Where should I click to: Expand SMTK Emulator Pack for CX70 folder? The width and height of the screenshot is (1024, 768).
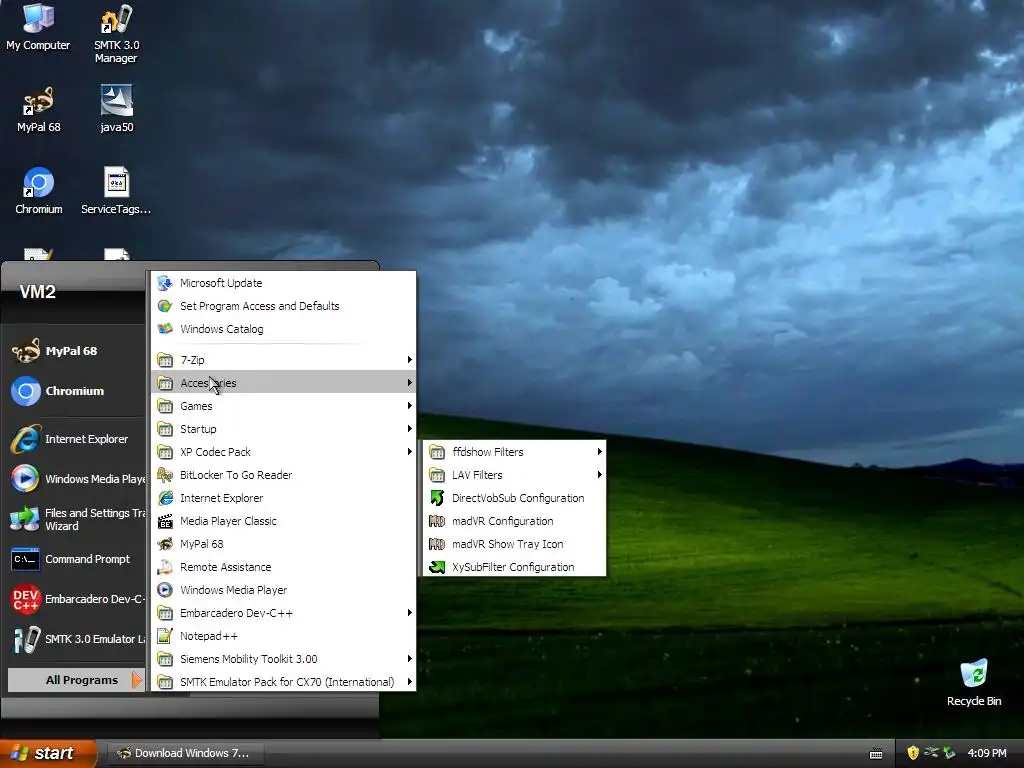[x=283, y=682]
